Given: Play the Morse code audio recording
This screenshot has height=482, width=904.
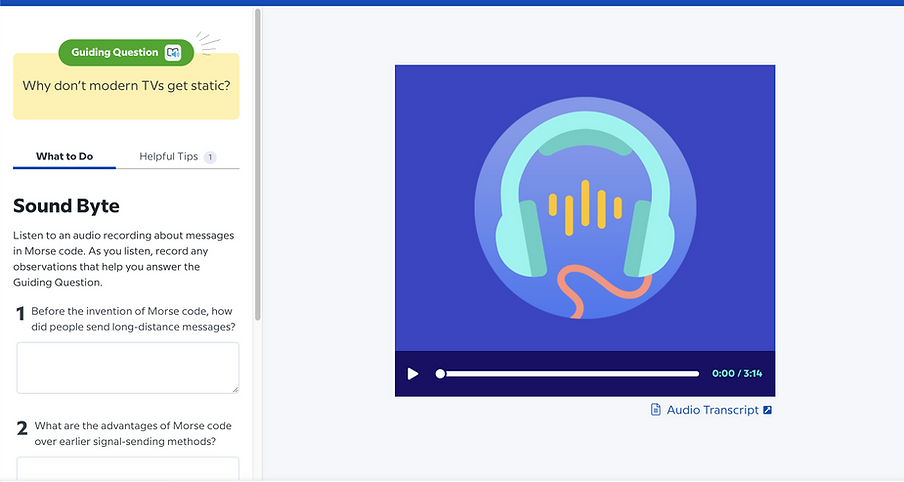Looking at the screenshot, I should click(413, 374).
